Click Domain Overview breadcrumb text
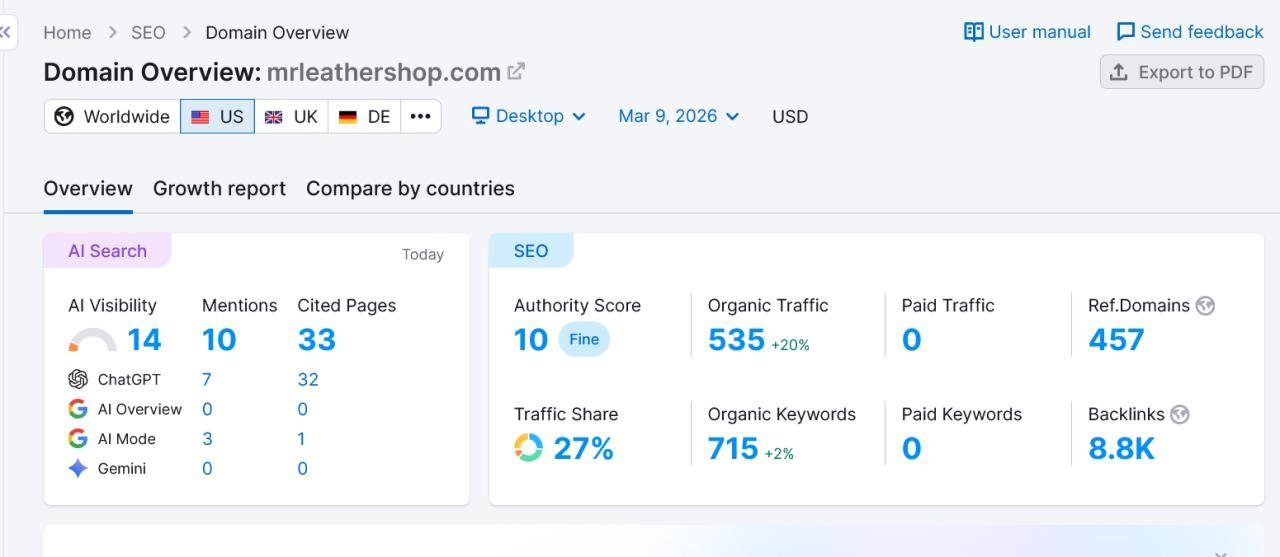The height and width of the screenshot is (557, 1280). click(277, 32)
